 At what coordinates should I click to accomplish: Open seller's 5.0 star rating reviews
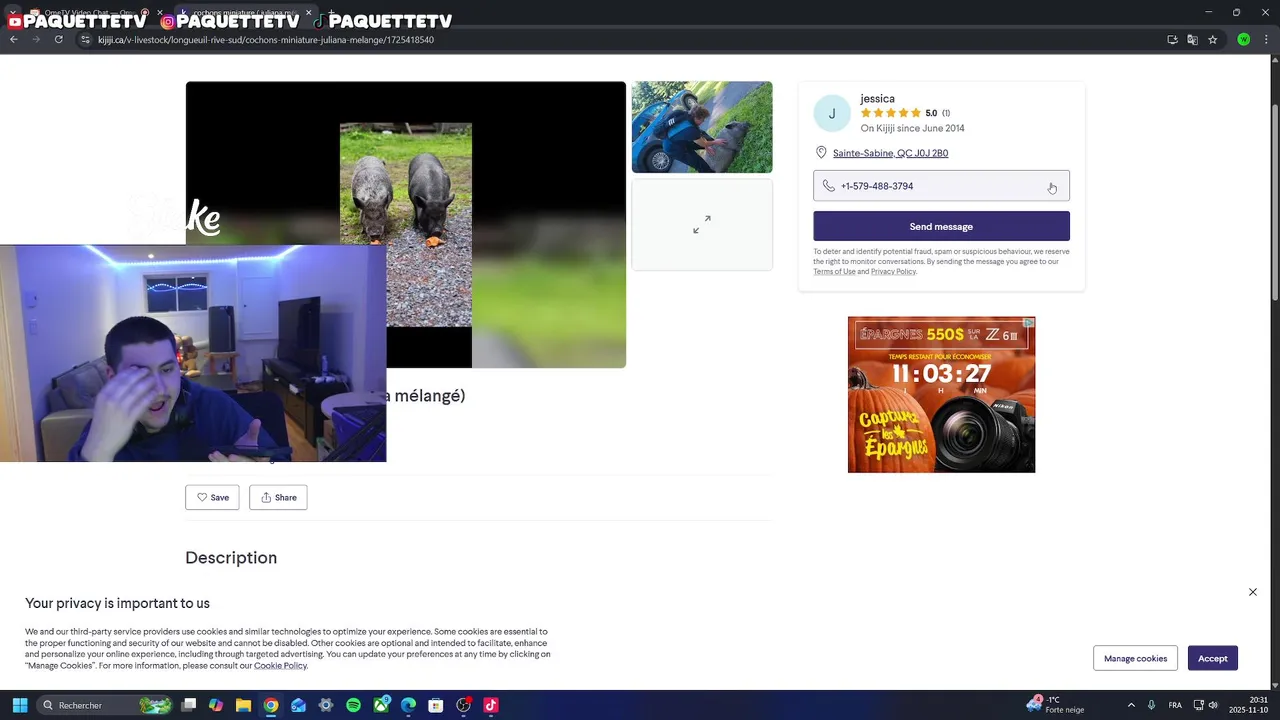tap(905, 113)
